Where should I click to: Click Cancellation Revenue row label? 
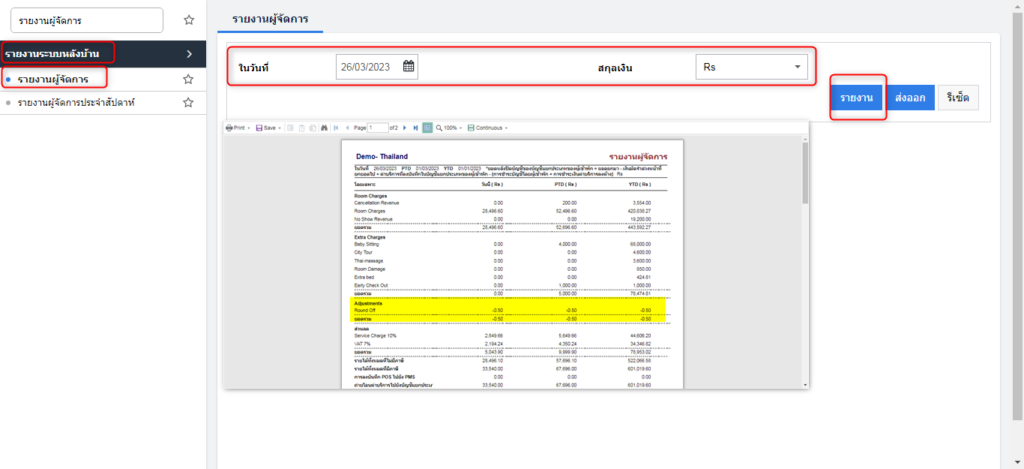pyautogui.click(x=376, y=202)
